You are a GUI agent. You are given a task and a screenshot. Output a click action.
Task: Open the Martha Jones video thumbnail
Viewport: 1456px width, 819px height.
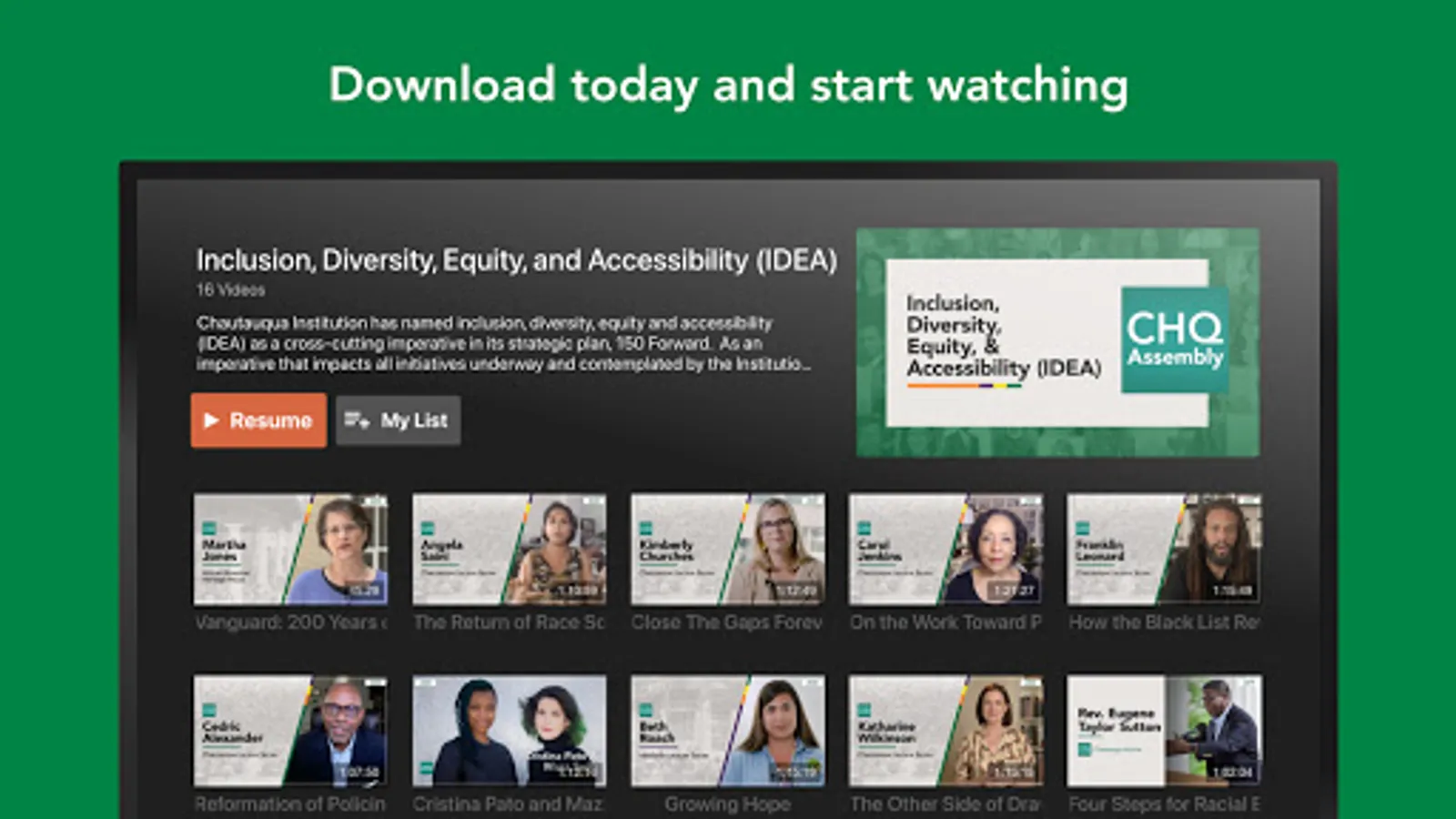pyautogui.click(x=290, y=550)
